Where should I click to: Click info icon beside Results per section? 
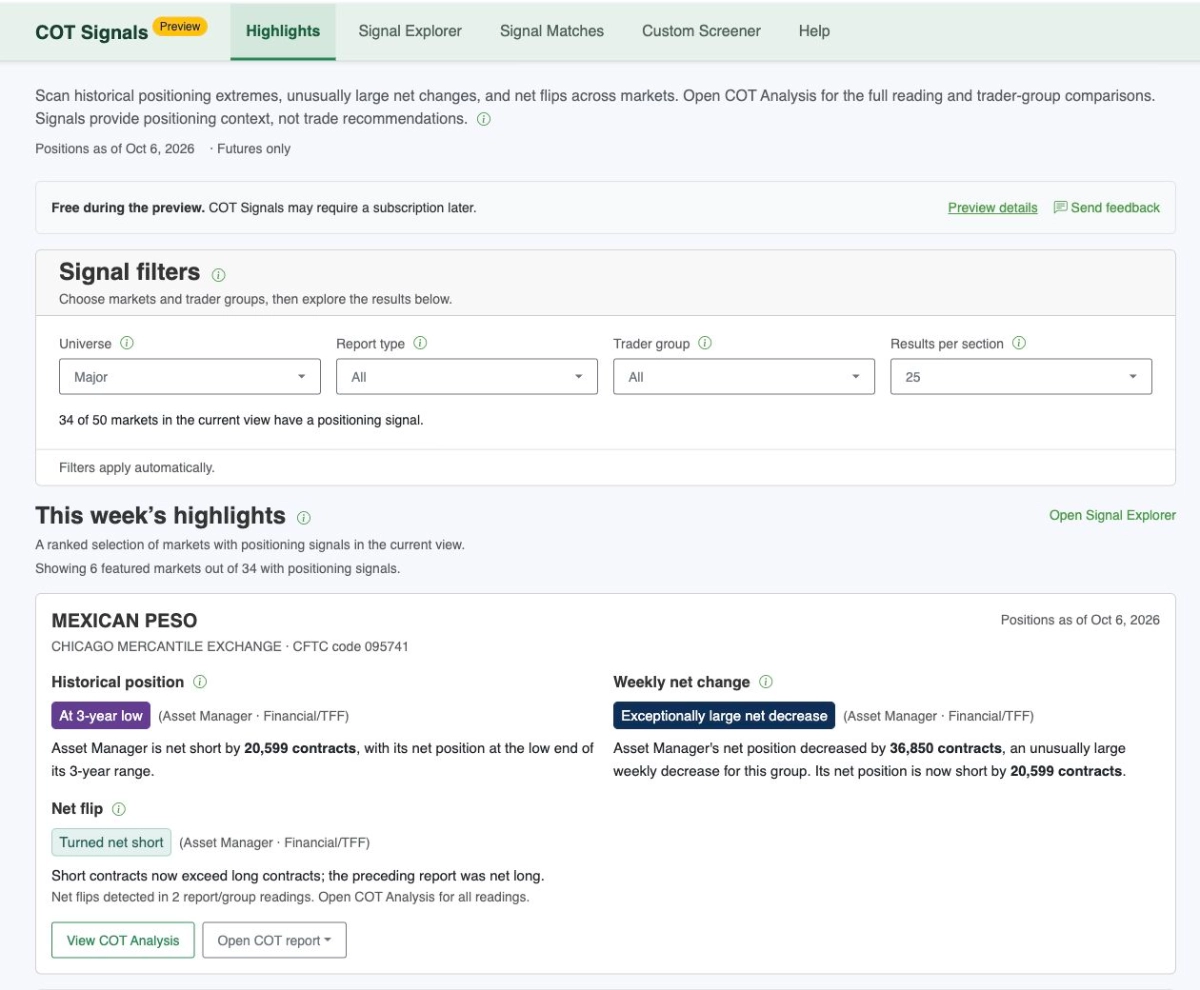(1019, 343)
